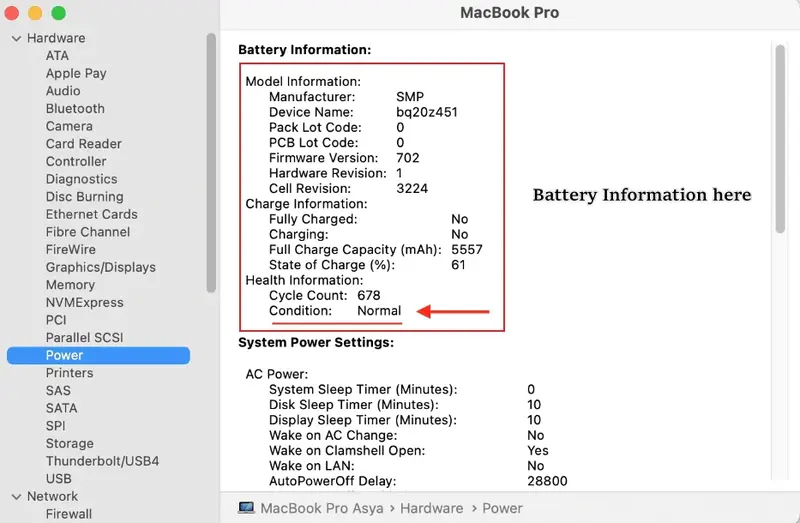The width and height of the screenshot is (800, 523).
Task: Select Memory in the sidebar
Action: (70, 285)
